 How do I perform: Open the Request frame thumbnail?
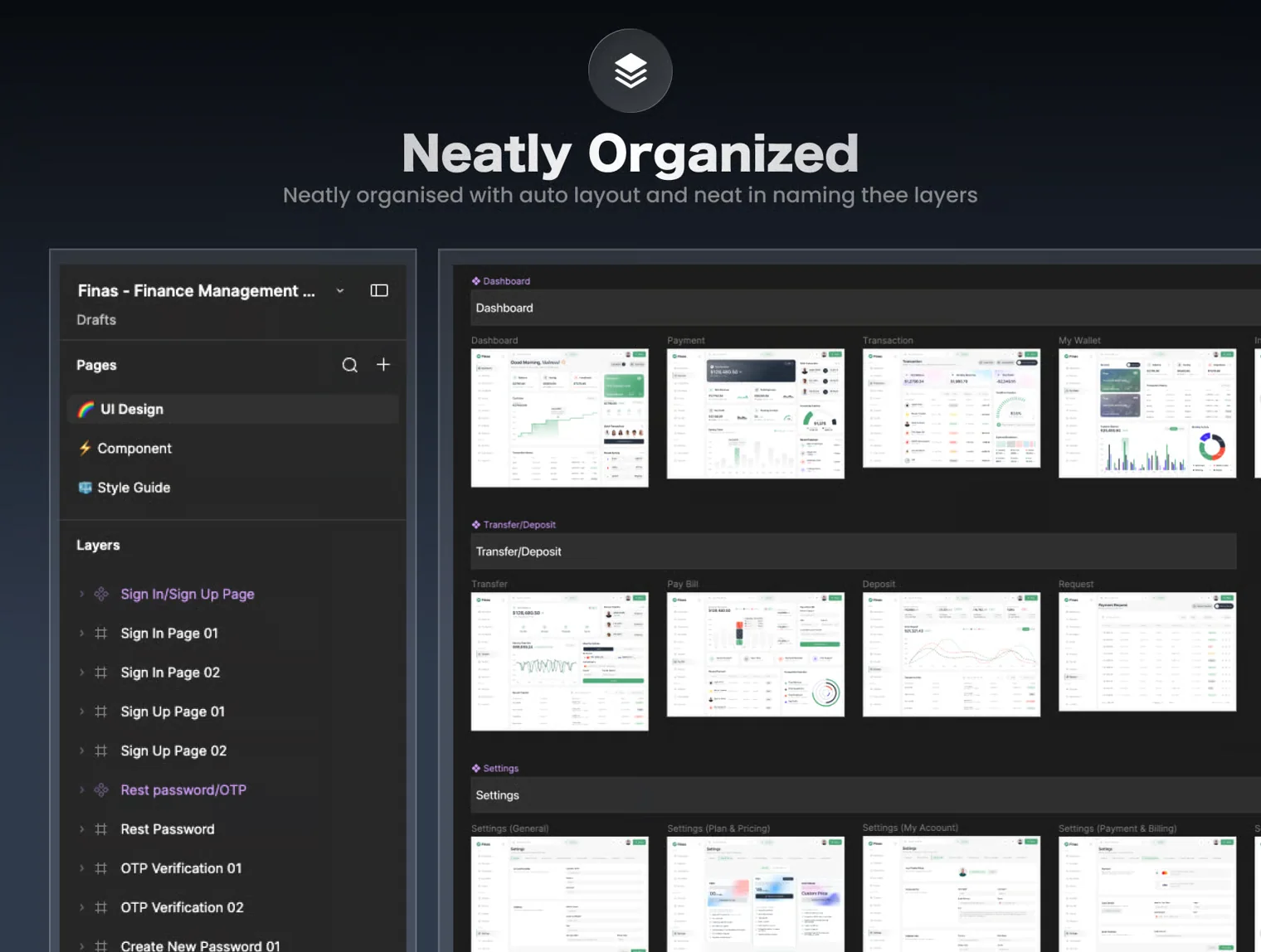pos(1147,652)
